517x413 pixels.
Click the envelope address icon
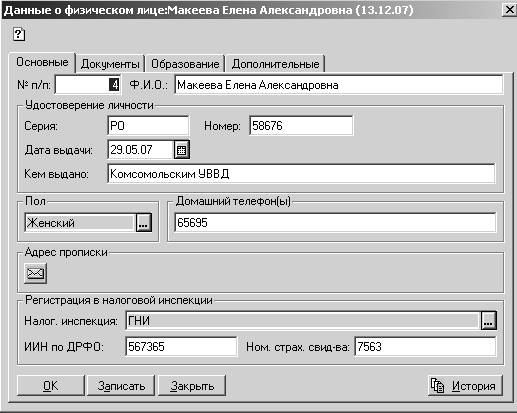point(35,273)
